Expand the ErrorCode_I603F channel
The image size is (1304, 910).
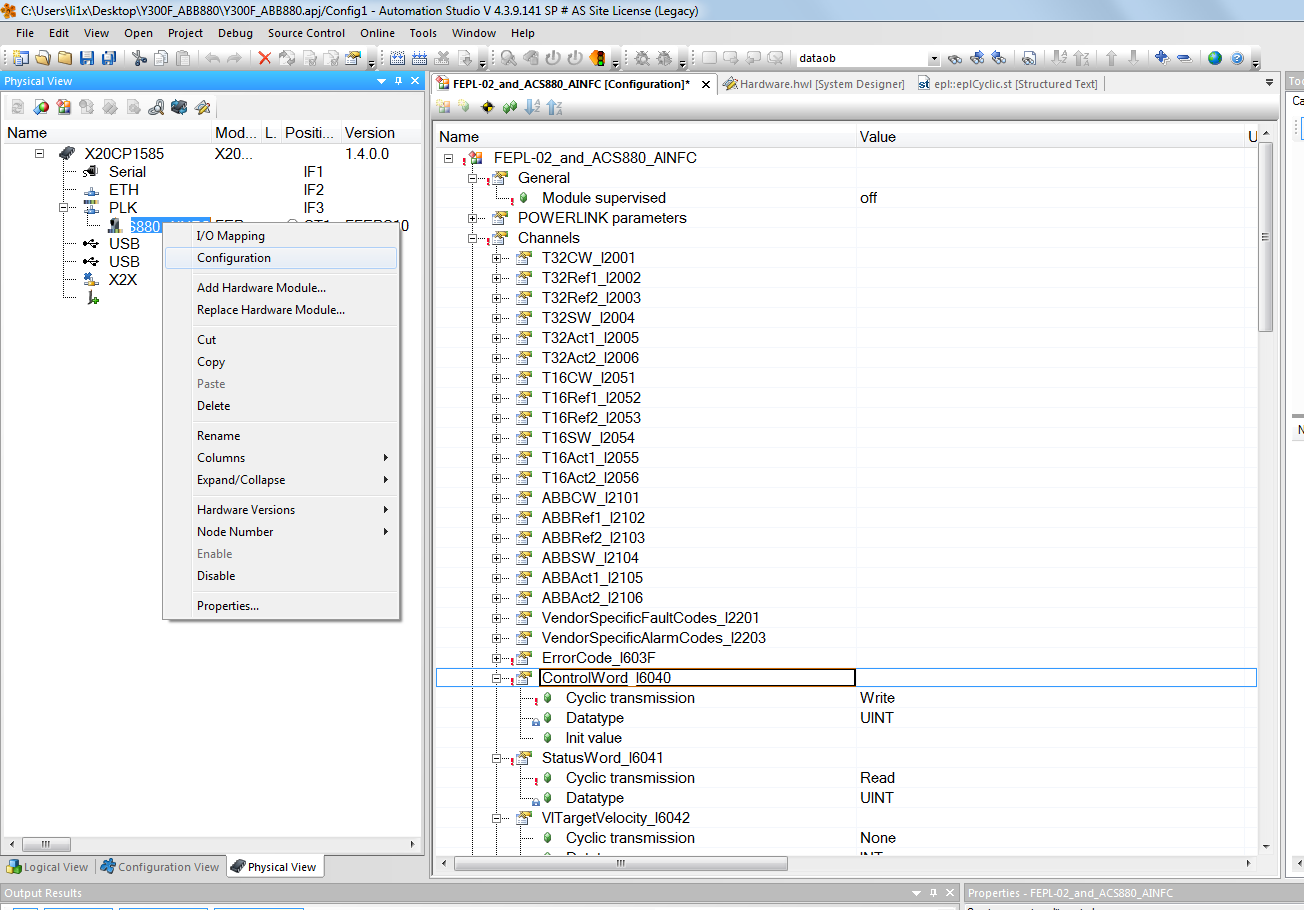[497, 658]
